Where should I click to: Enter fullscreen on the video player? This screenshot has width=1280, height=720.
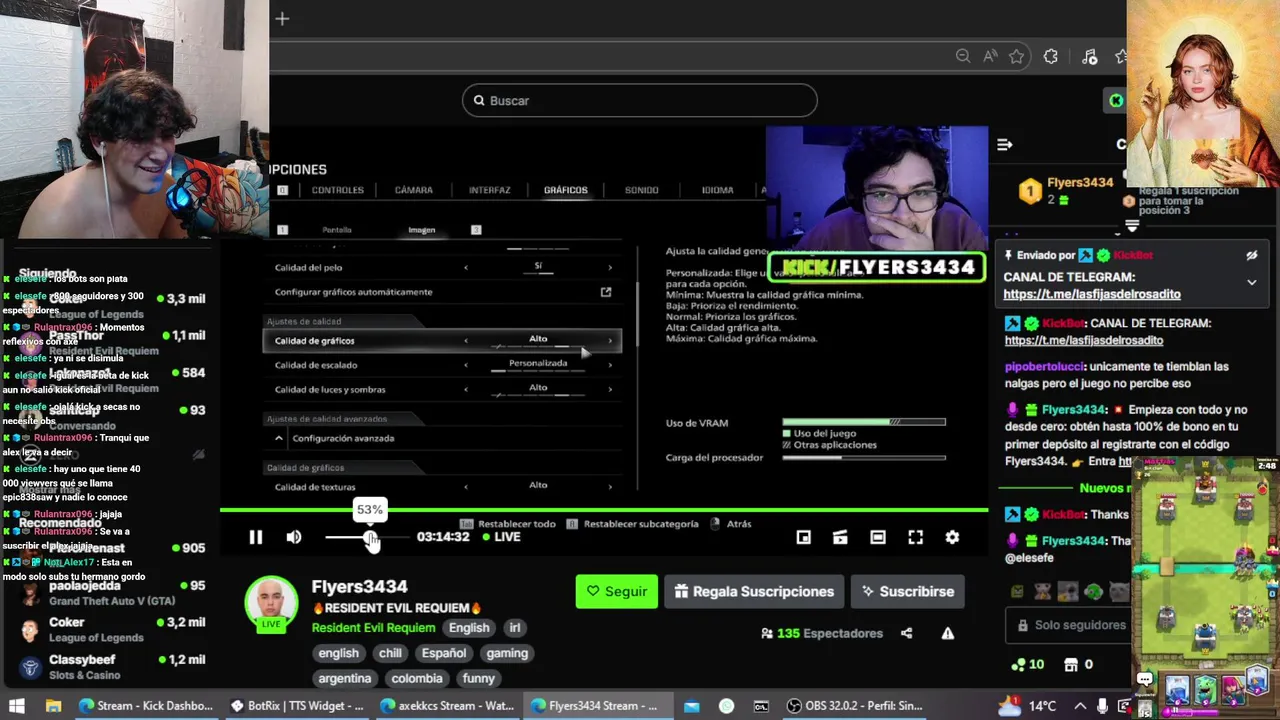(915, 537)
